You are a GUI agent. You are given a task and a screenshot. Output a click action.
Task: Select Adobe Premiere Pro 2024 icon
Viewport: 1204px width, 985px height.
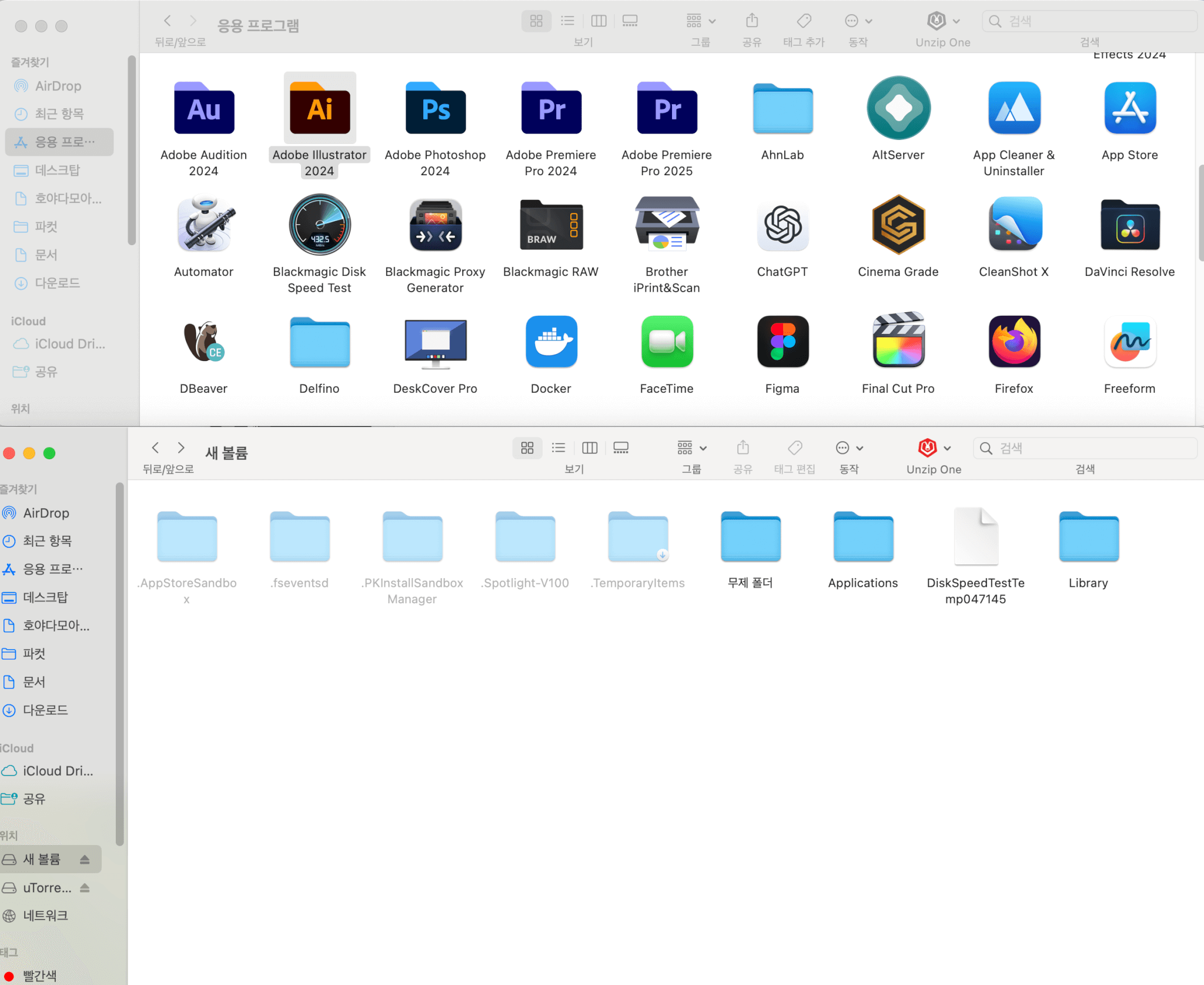[551, 108]
